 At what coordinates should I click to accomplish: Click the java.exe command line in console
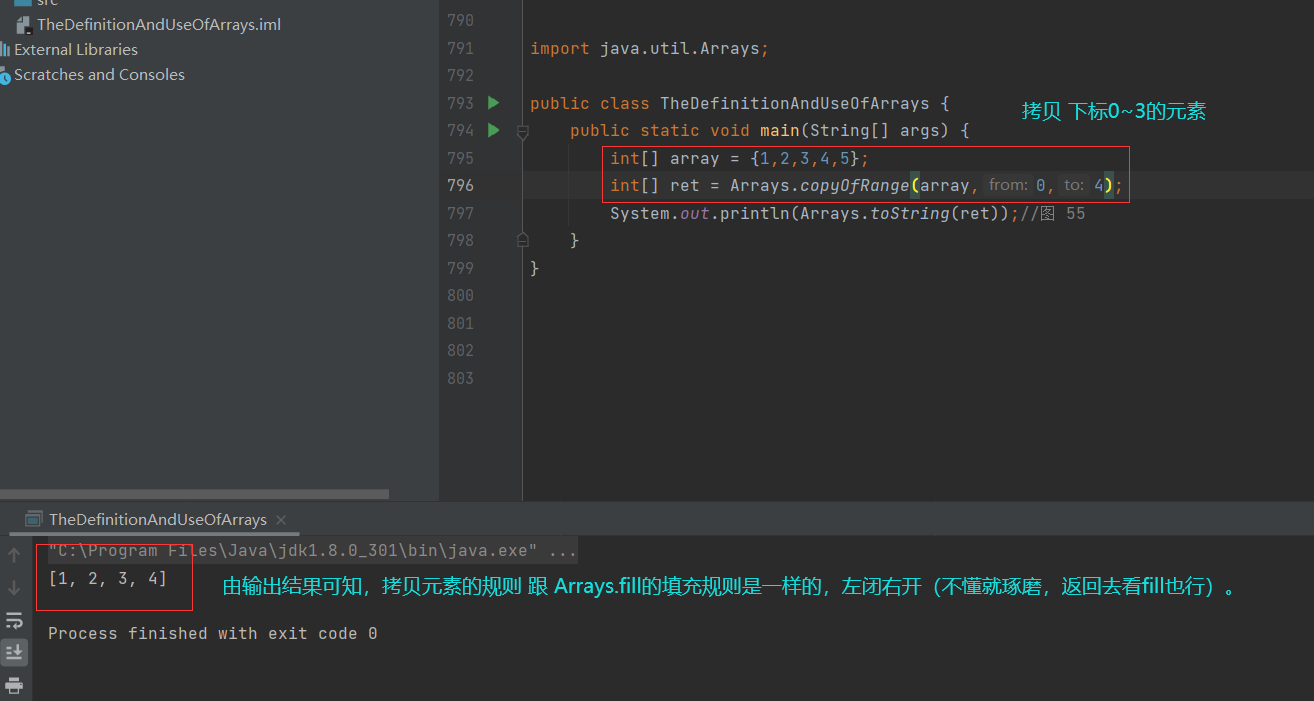[x=312, y=551]
